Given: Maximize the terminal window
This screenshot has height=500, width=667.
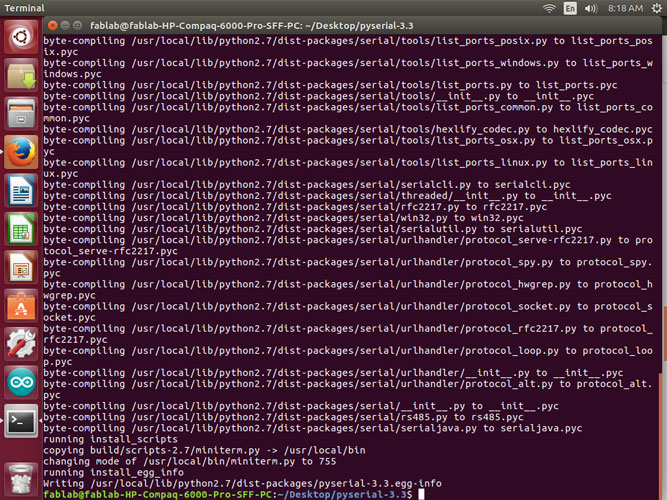Looking at the screenshot, I should coord(77,26).
